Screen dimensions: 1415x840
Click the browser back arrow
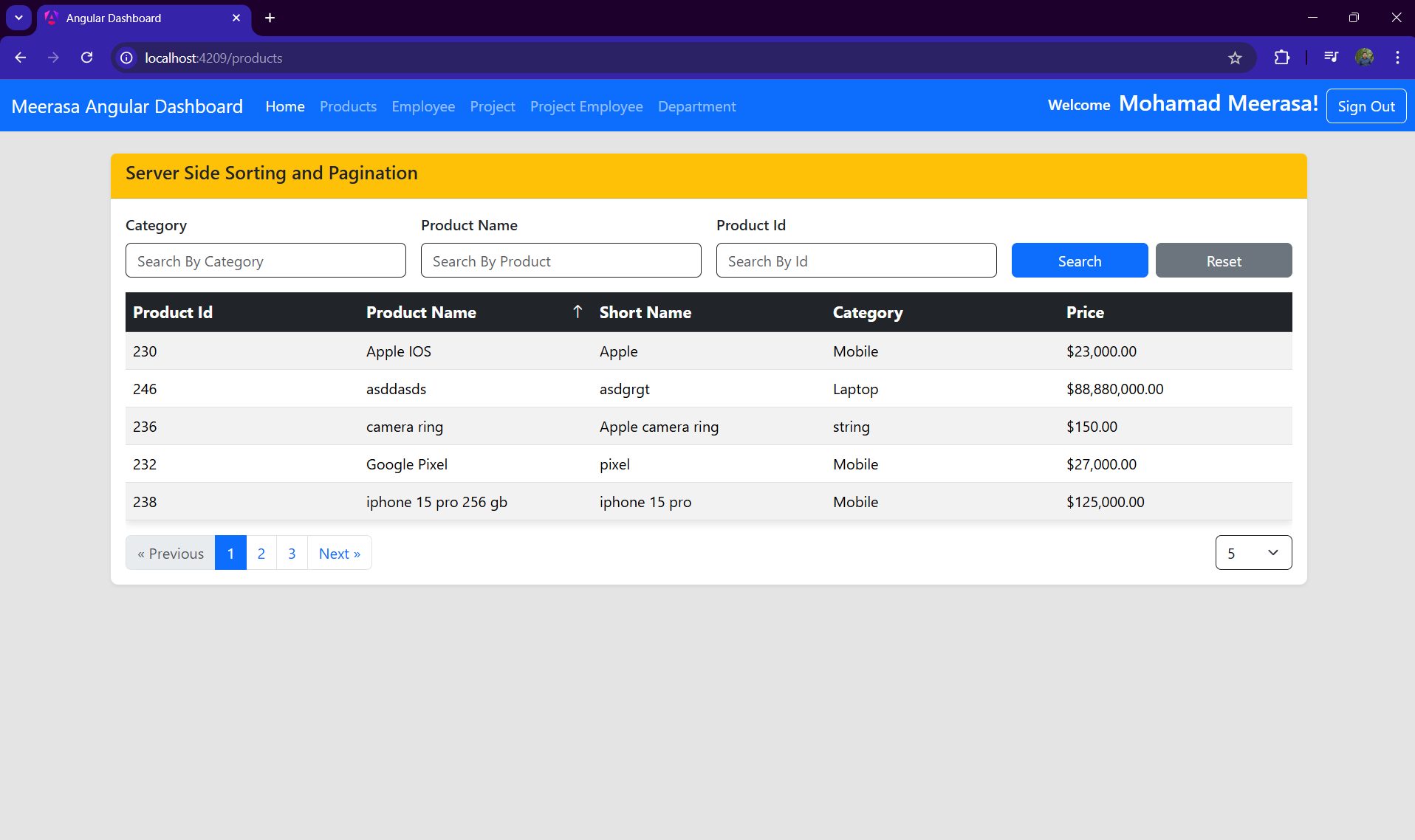(21, 58)
